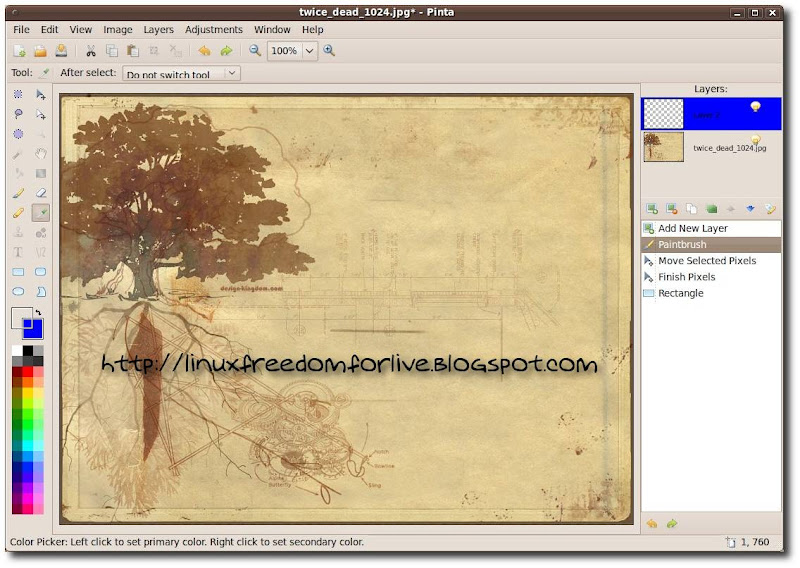This screenshot has height=568, width=800.
Task: Select the Rectangle Select tool
Action: click(x=18, y=94)
